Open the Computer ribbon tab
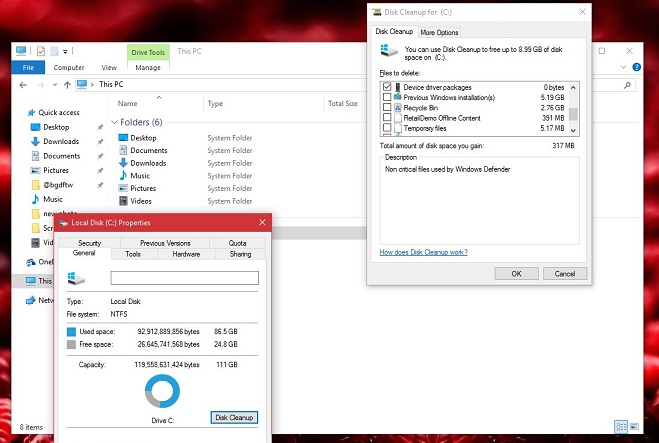Image resolution: width=659 pixels, height=443 pixels. click(x=69, y=67)
